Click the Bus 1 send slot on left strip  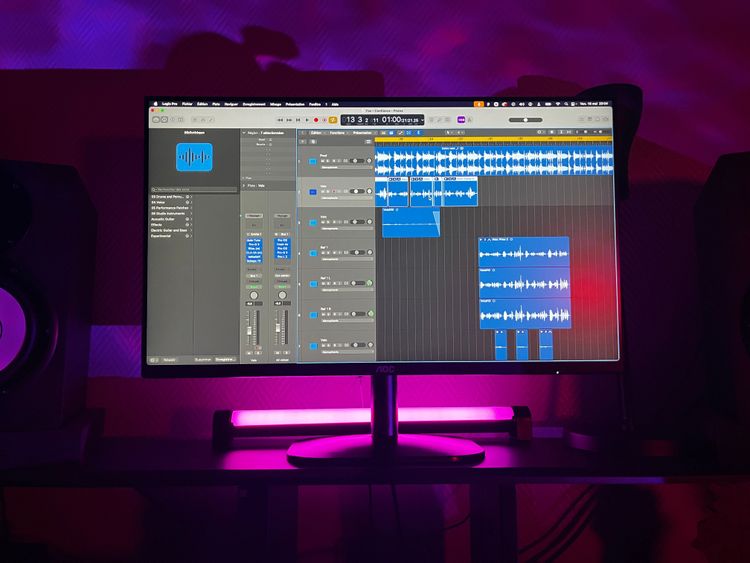(x=254, y=276)
